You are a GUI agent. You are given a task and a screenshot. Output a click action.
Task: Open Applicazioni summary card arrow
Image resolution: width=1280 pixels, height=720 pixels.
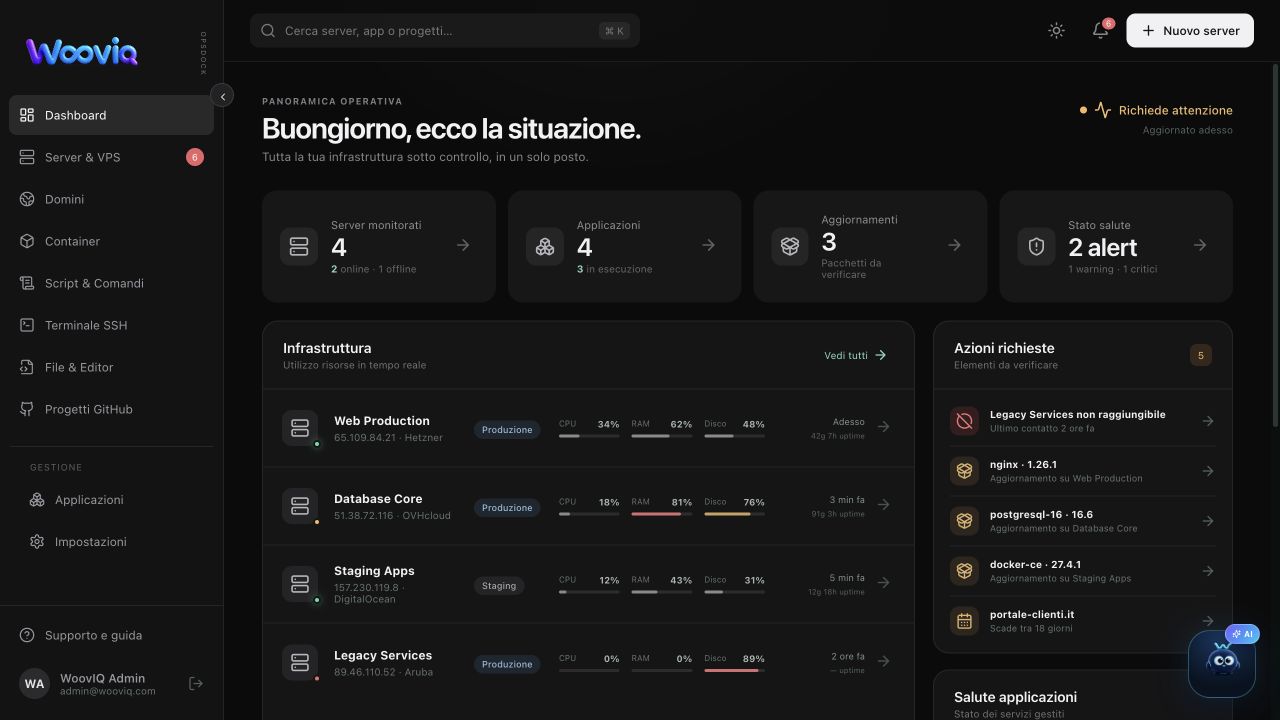(708, 245)
